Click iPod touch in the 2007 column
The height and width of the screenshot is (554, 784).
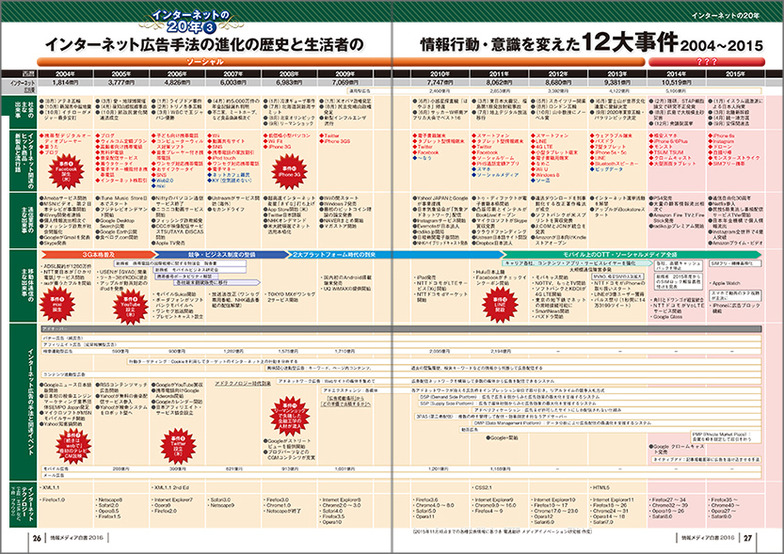222,158
